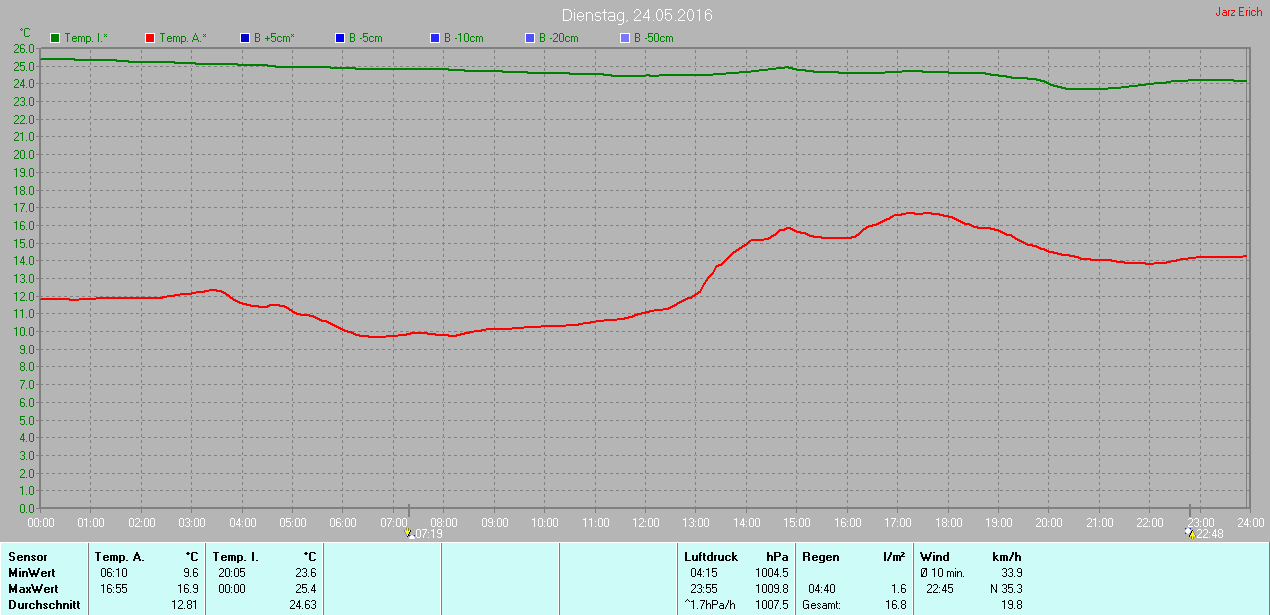Image resolution: width=1270 pixels, height=615 pixels.
Task: Click the '12:00' label on the time axis
Action: tap(646, 522)
